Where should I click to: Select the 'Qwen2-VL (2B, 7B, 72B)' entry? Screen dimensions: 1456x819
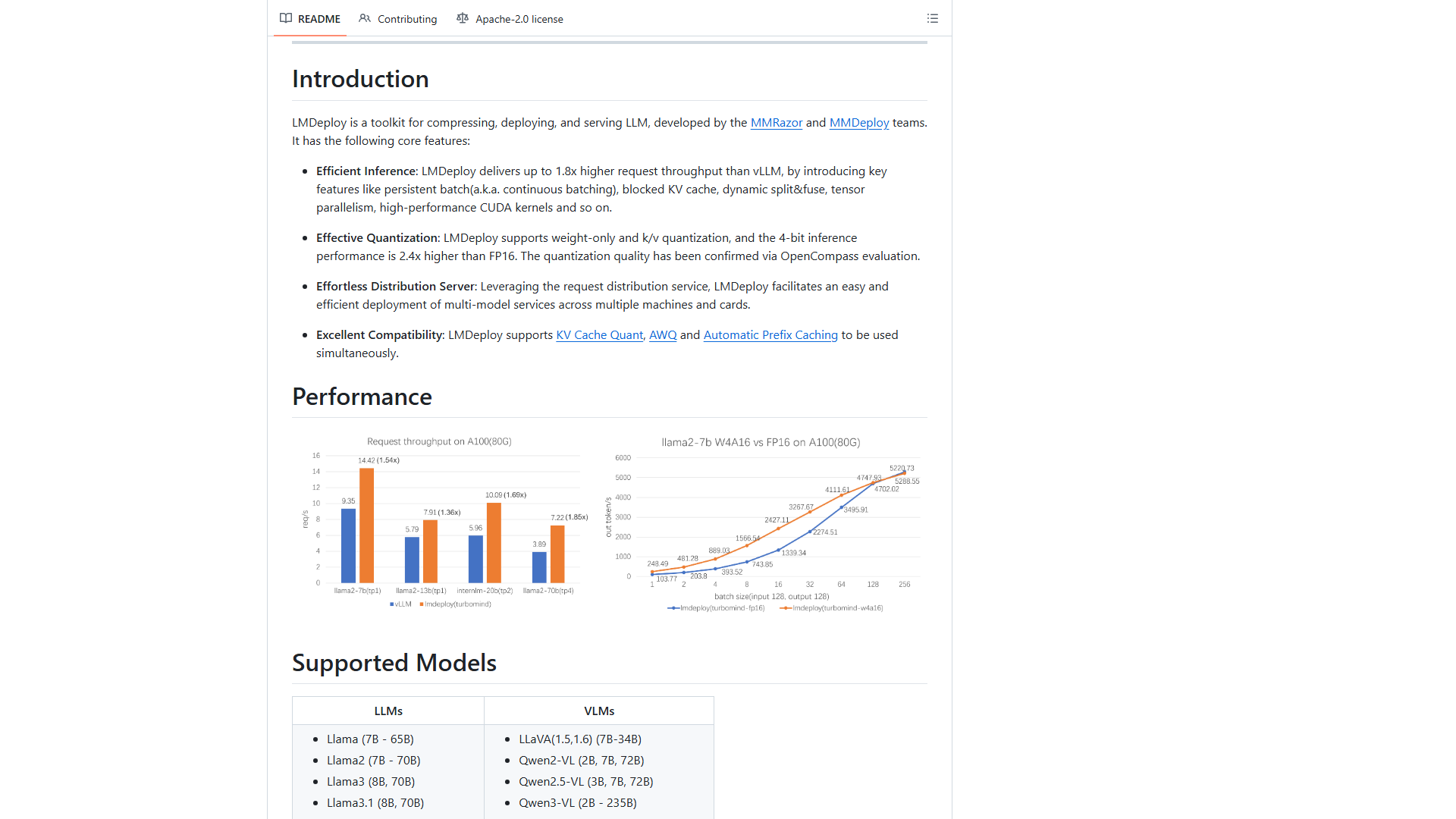(582, 761)
